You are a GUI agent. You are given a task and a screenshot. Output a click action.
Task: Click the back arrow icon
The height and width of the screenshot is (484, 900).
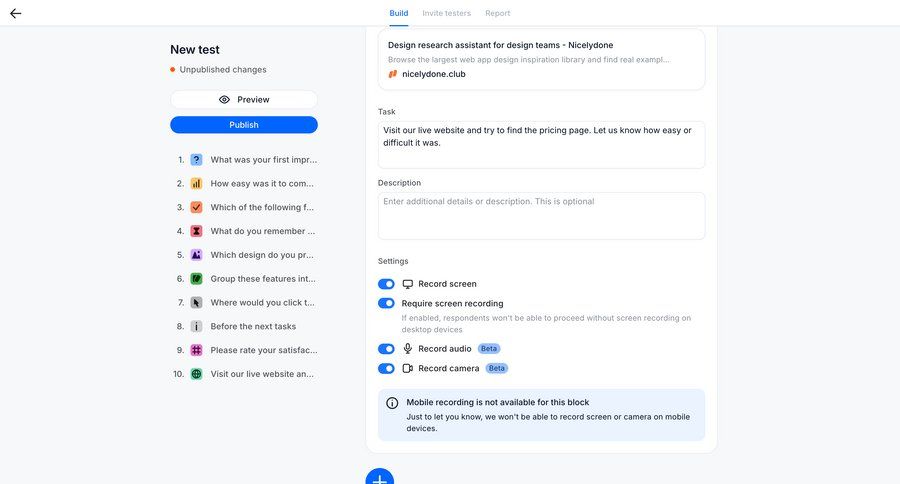pos(15,13)
